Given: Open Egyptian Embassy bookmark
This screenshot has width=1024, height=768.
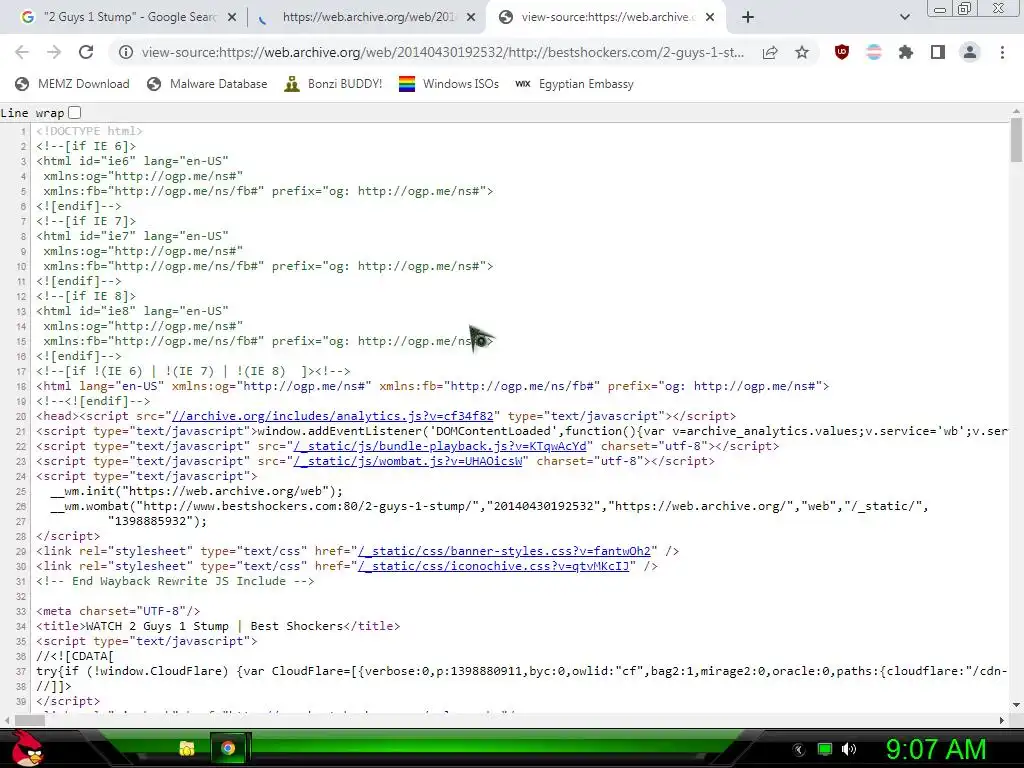Looking at the screenshot, I should click(x=575, y=84).
